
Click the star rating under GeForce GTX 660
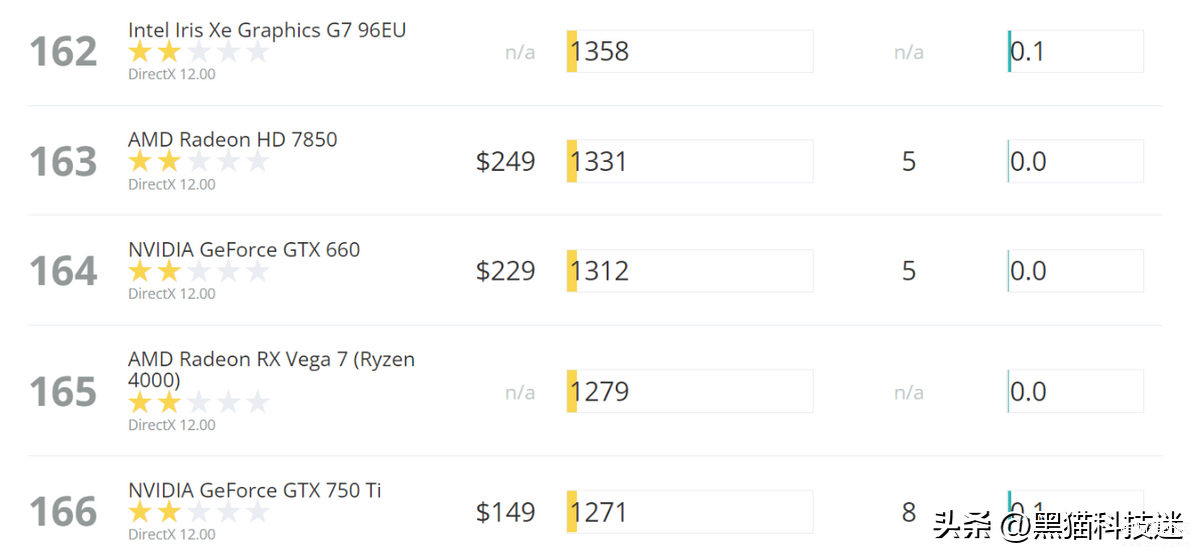pos(199,272)
